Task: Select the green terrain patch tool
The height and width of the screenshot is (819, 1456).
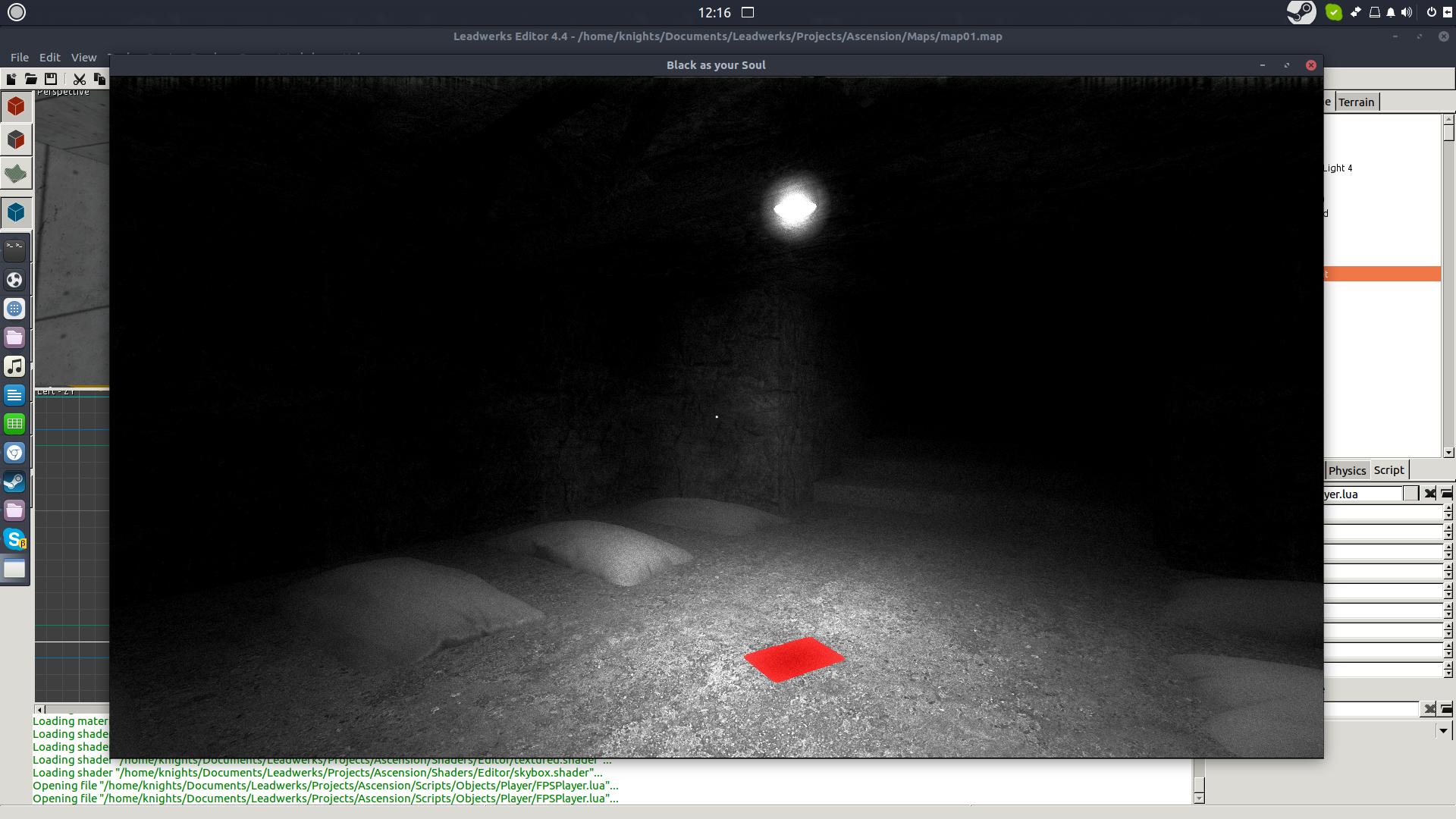Action: pyautogui.click(x=16, y=174)
